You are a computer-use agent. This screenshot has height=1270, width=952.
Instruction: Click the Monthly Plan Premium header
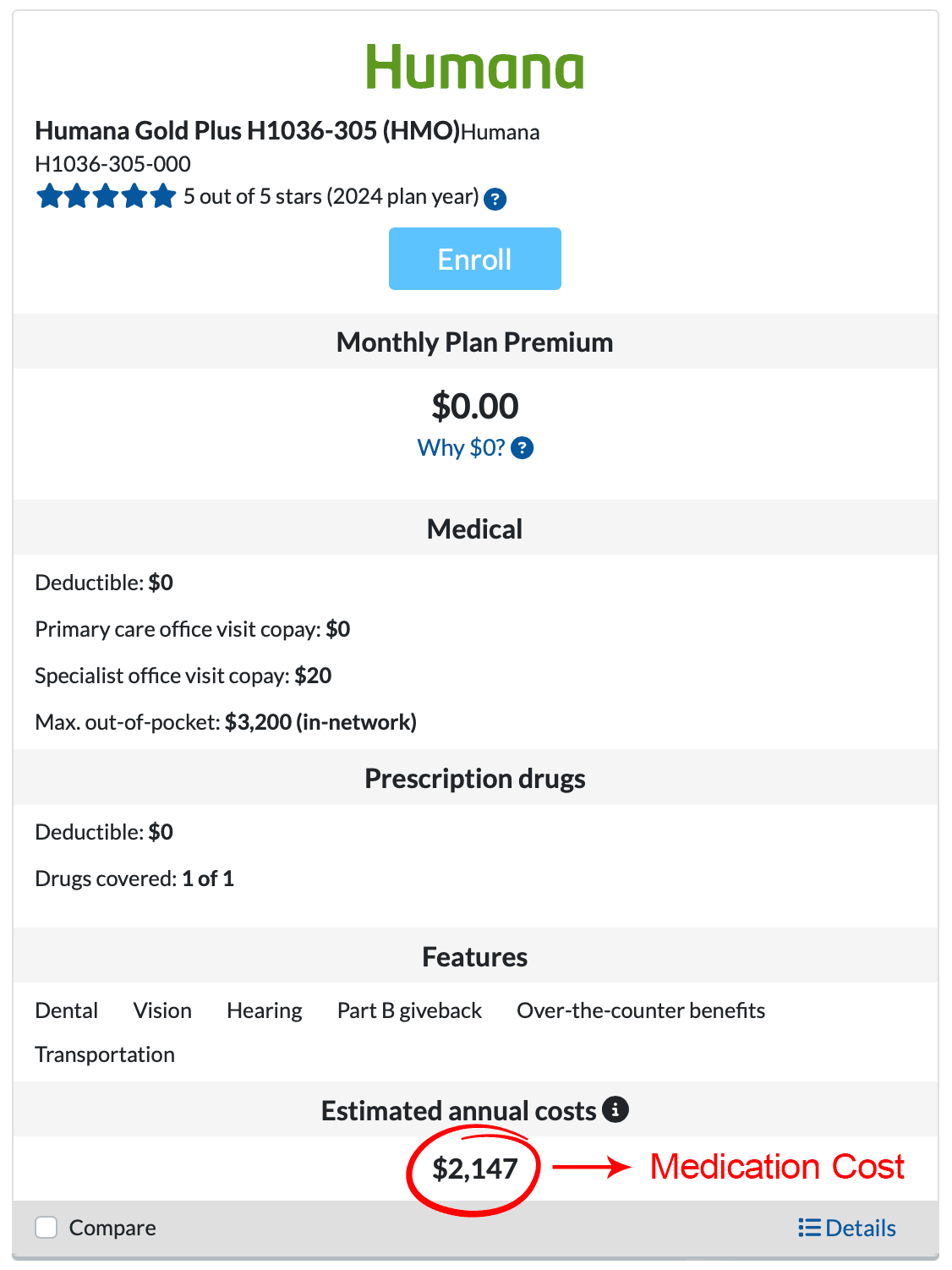point(474,342)
